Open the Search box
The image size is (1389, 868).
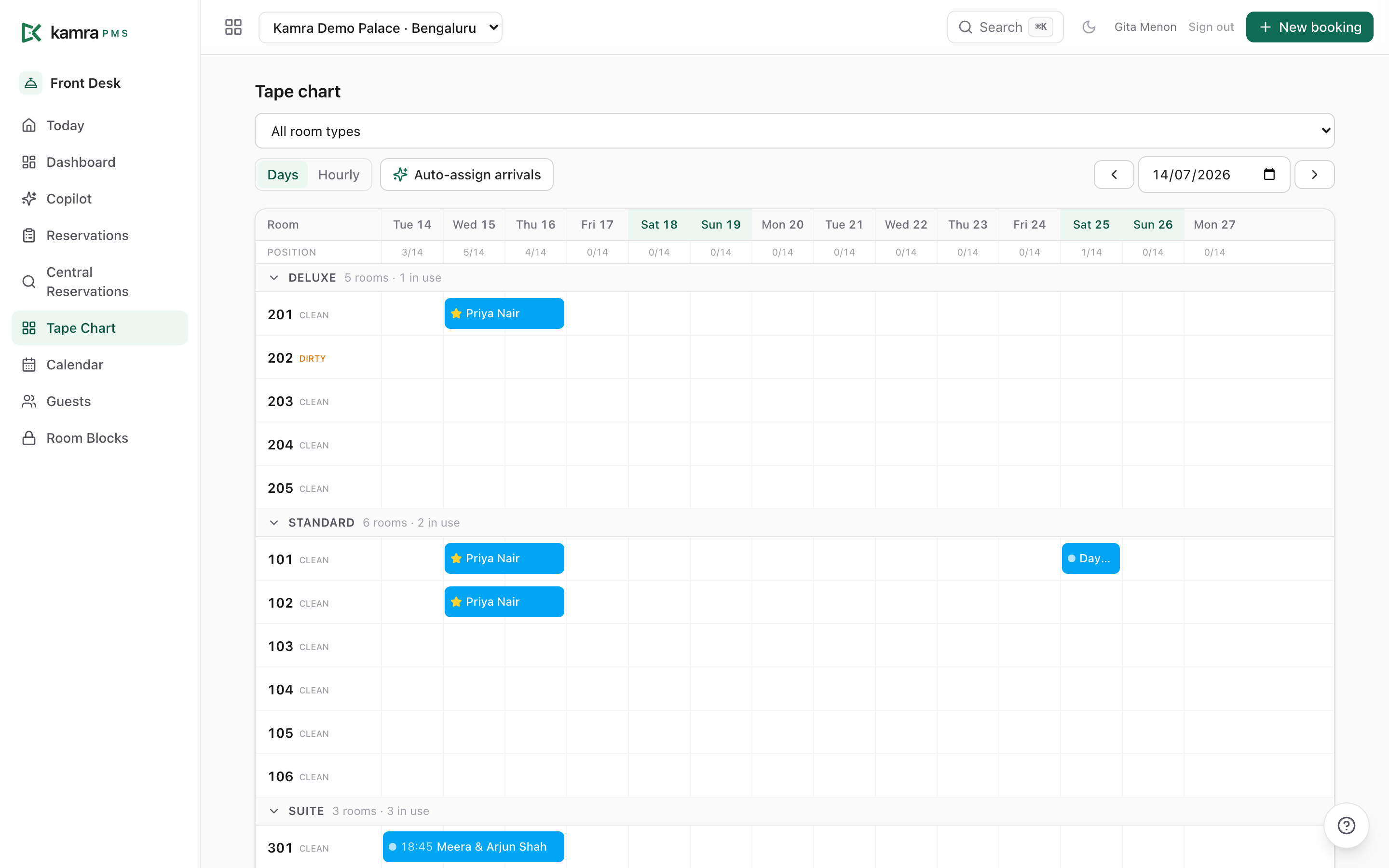pos(1005,27)
